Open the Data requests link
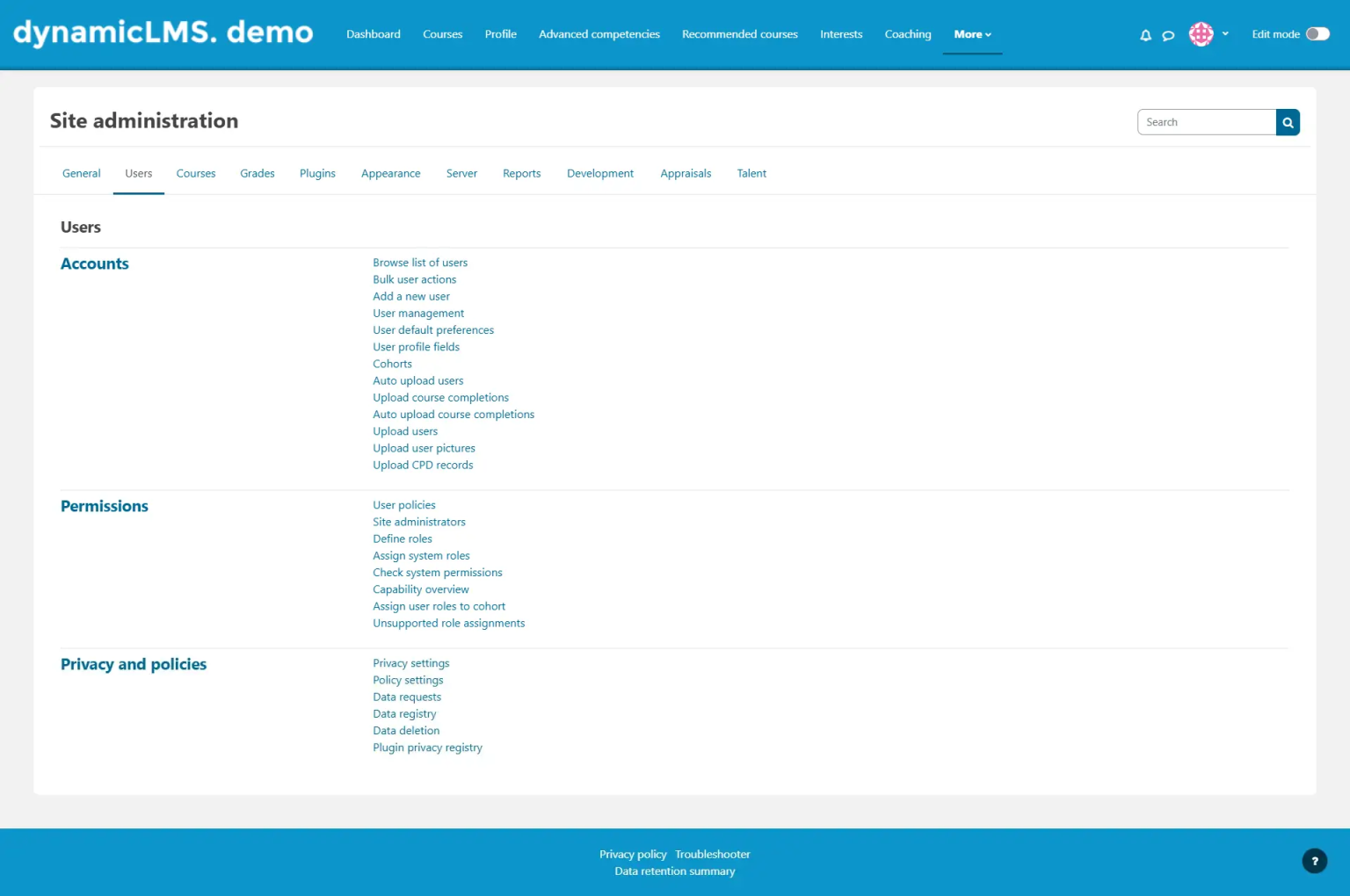1350x896 pixels. [x=407, y=697]
